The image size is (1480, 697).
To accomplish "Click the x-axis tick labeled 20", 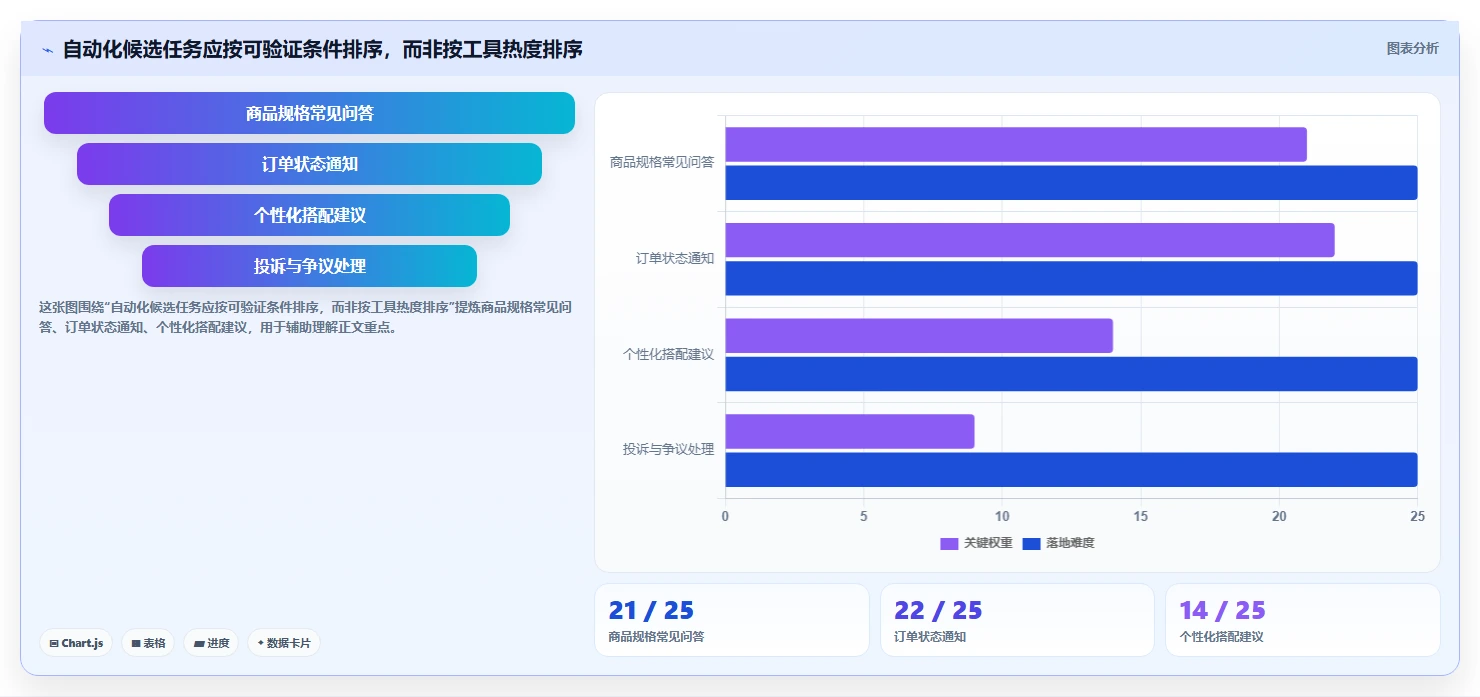I will pyautogui.click(x=1279, y=516).
